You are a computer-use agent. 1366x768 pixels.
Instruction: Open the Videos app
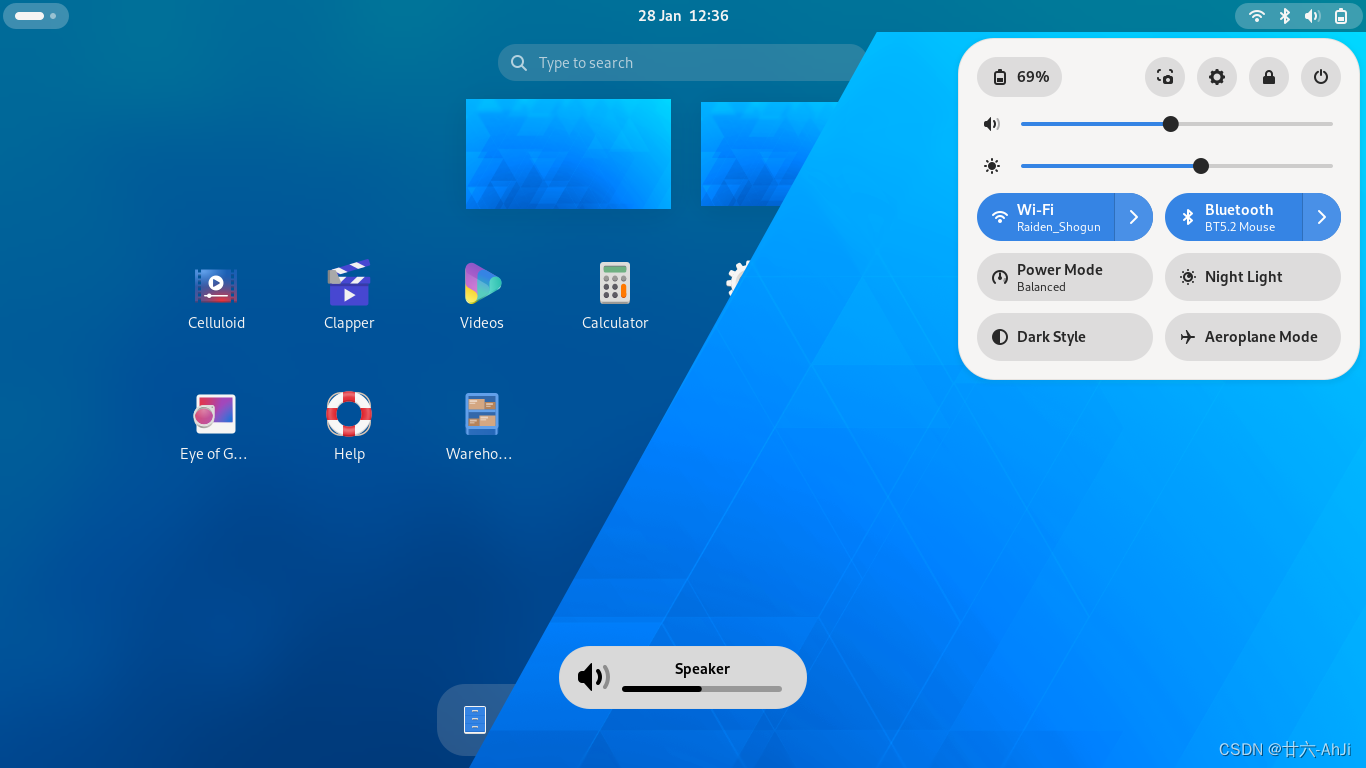click(482, 297)
